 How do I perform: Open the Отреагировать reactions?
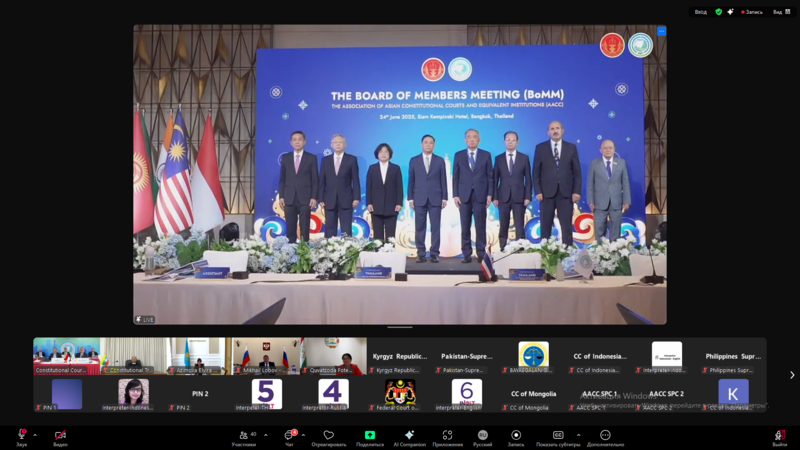click(x=328, y=436)
